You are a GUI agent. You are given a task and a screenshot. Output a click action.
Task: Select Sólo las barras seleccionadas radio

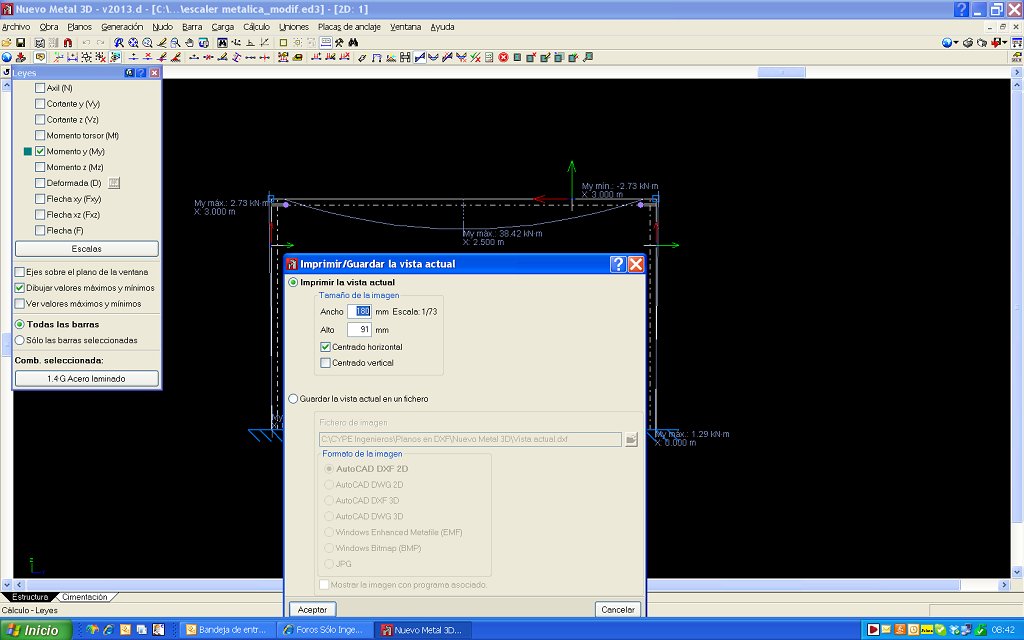click(x=20, y=340)
